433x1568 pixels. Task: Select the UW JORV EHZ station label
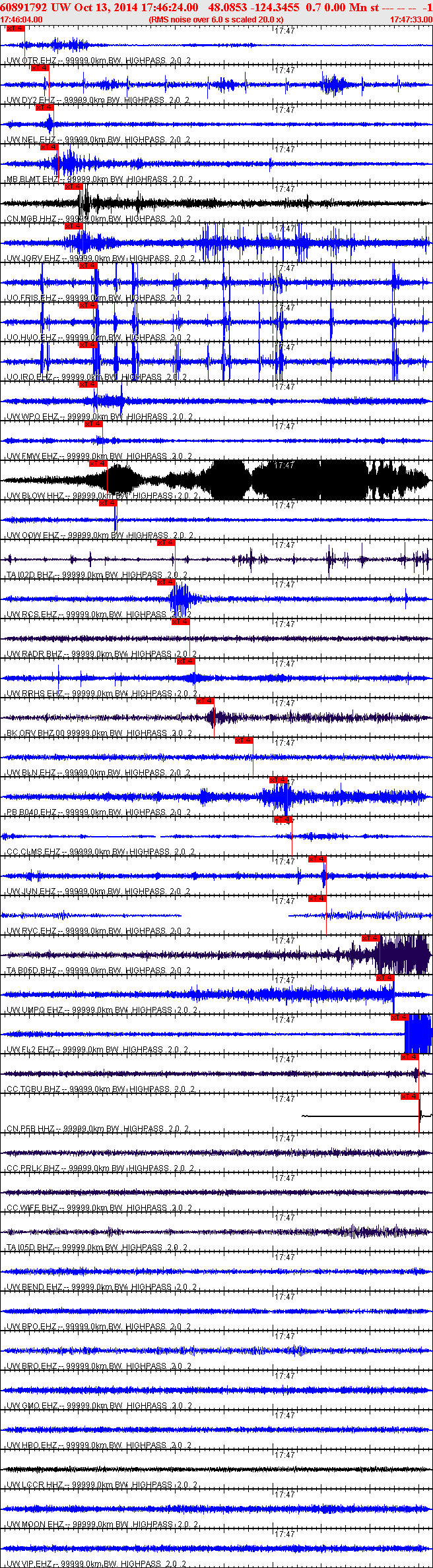coord(34,258)
